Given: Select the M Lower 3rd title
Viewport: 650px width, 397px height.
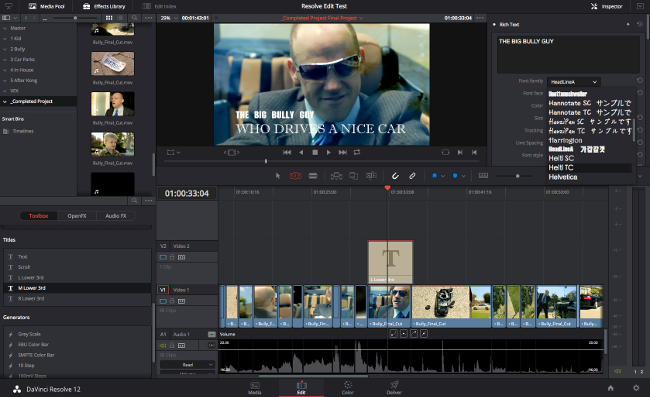Looking at the screenshot, I should tap(77, 288).
